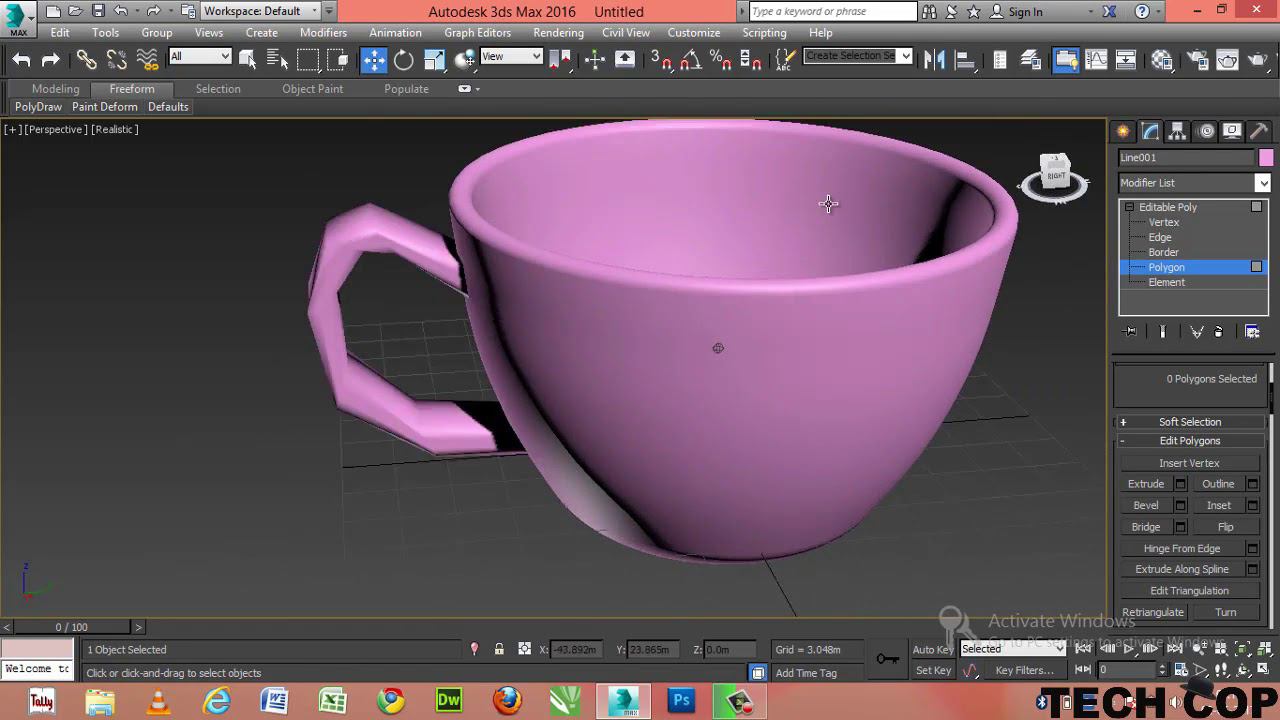Choose the Rectangular Selection Region tool
1280x720 pixels.
[x=308, y=60]
